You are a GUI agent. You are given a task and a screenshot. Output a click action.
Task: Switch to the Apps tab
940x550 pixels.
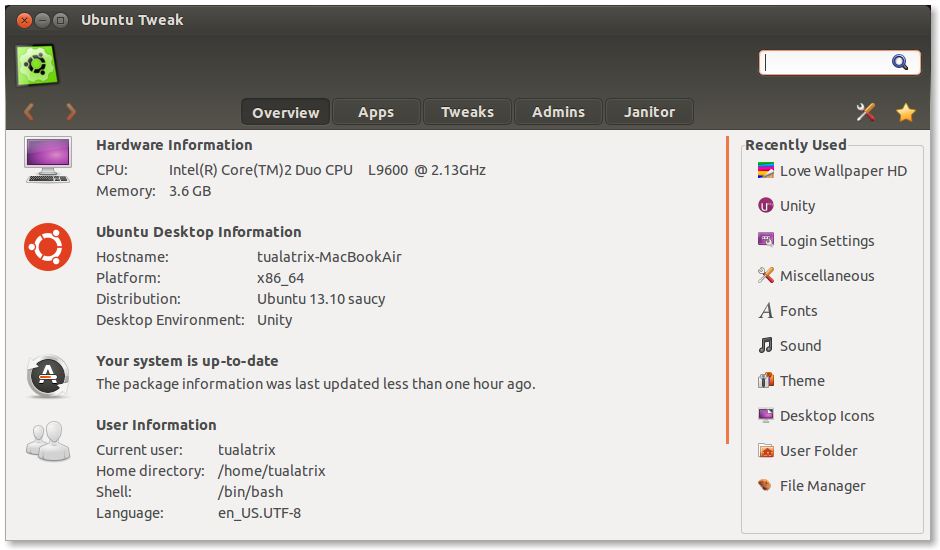point(376,112)
